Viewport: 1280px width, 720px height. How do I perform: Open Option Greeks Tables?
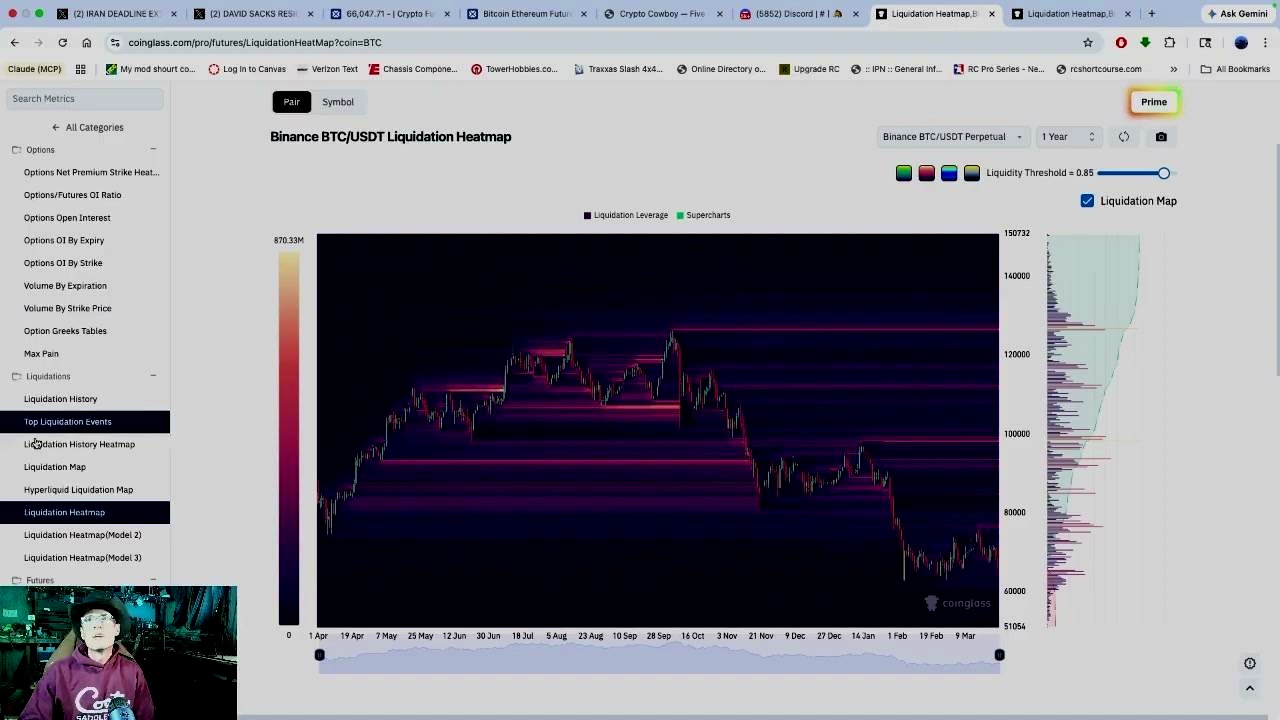point(65,331)
